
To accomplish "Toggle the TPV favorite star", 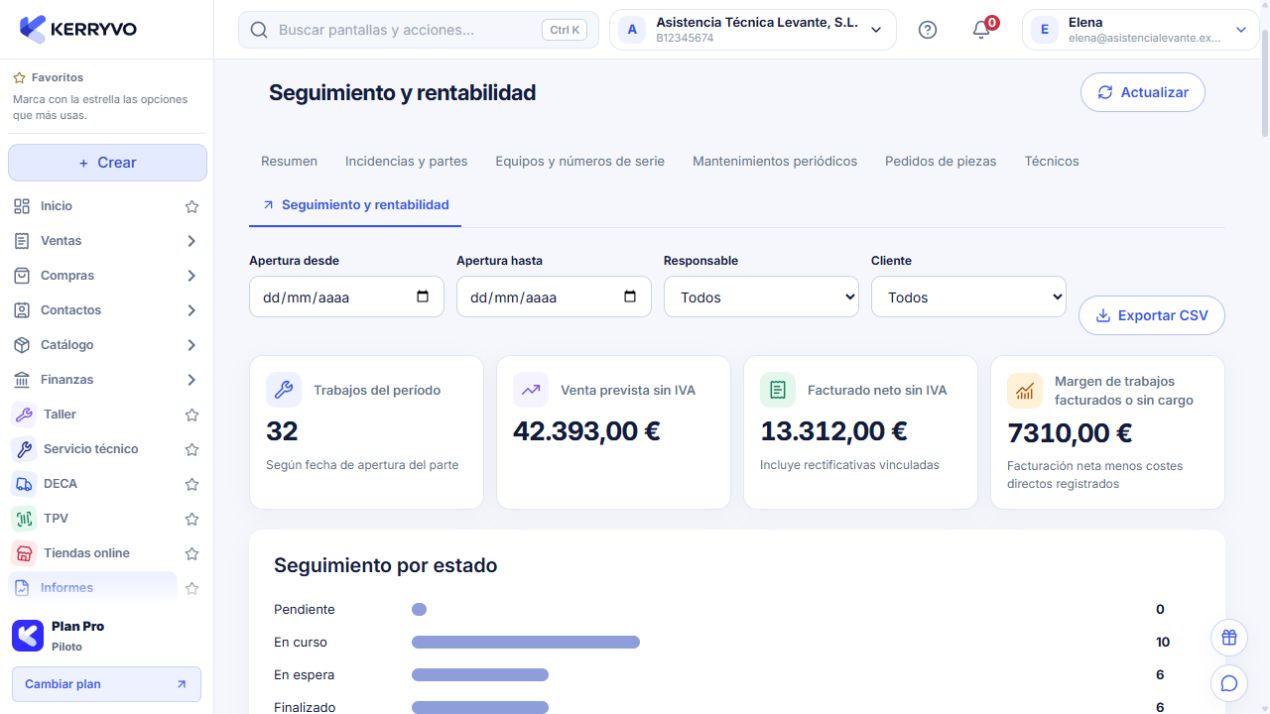I will 192,519.
